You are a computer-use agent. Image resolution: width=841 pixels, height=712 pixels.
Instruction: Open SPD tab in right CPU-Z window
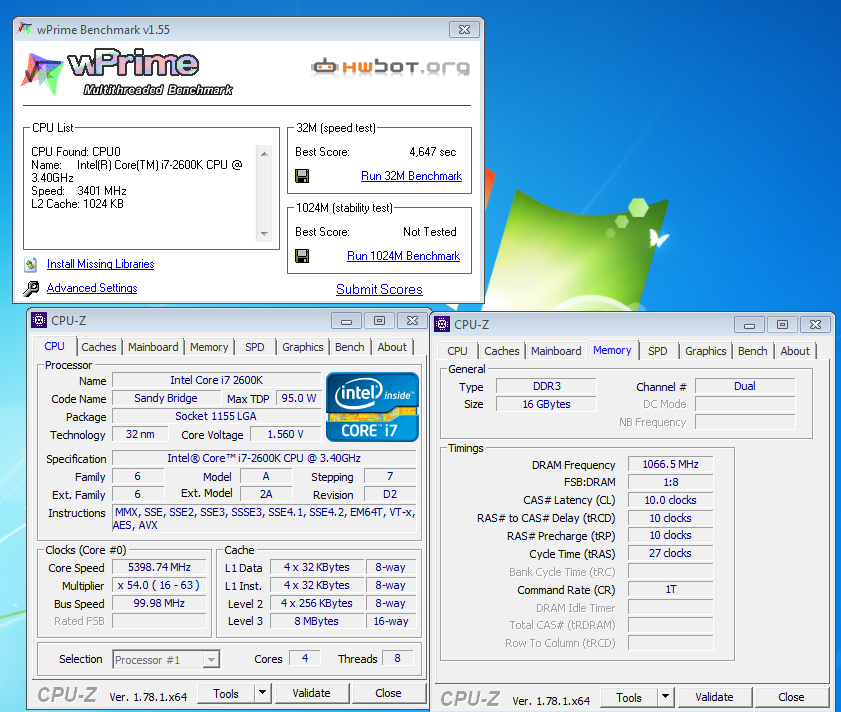(x=658, y=351)
